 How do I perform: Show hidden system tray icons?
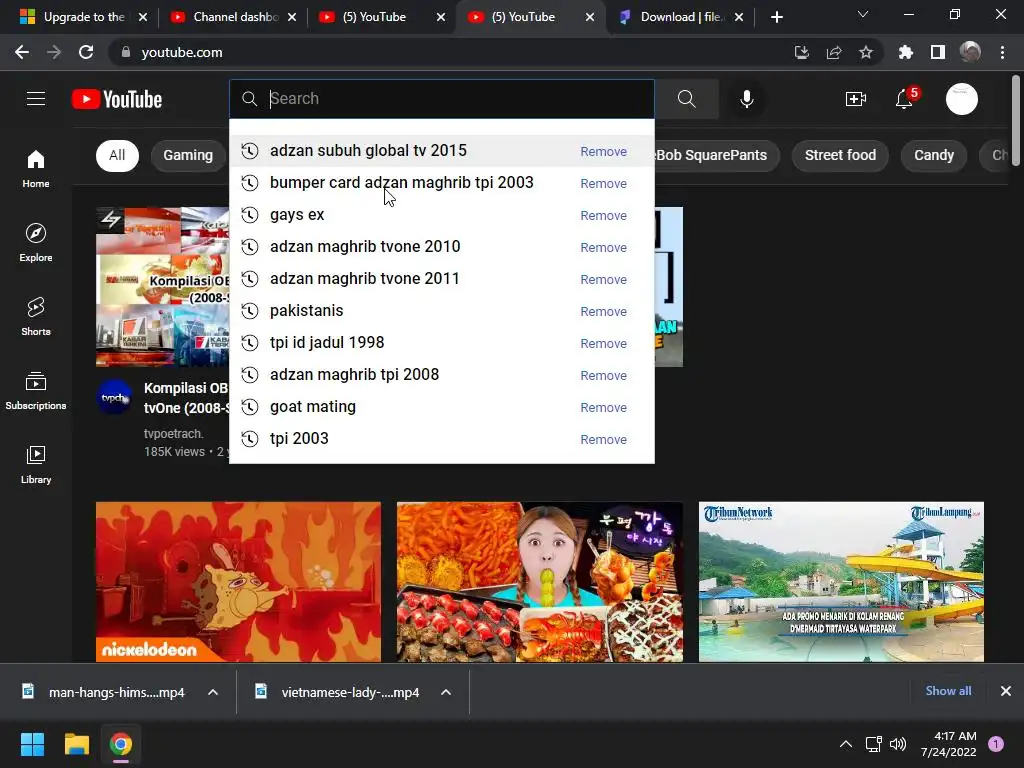tap(846, 744)
